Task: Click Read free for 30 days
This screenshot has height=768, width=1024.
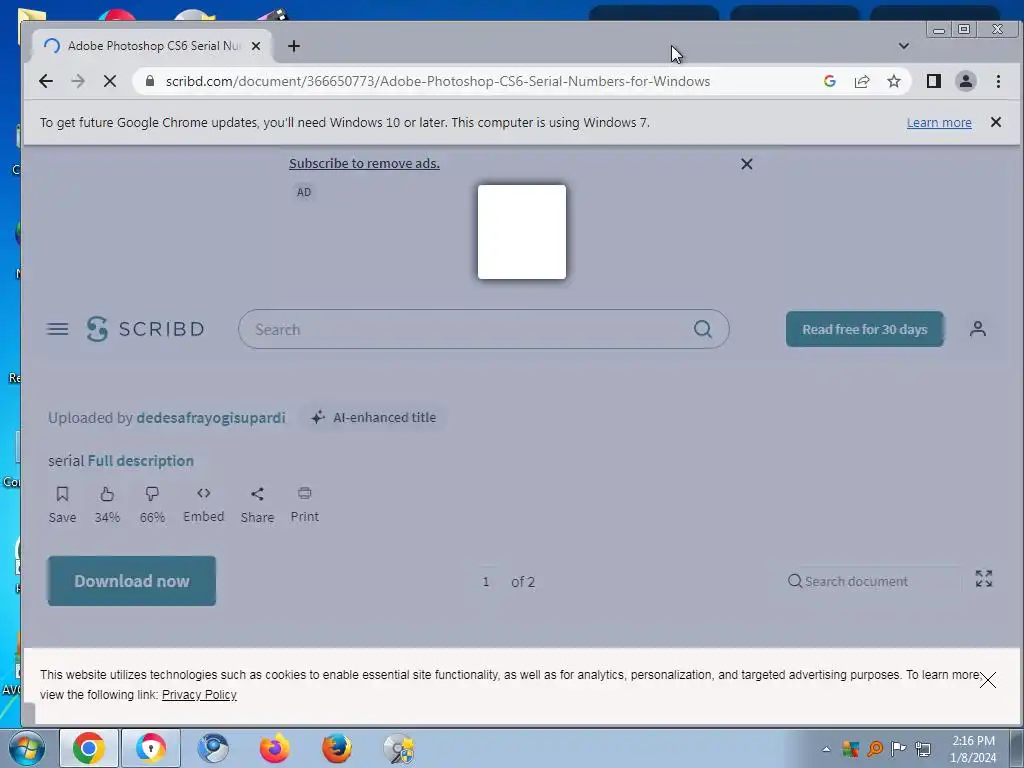Action: pyautogui.click(x=864, y=329)
